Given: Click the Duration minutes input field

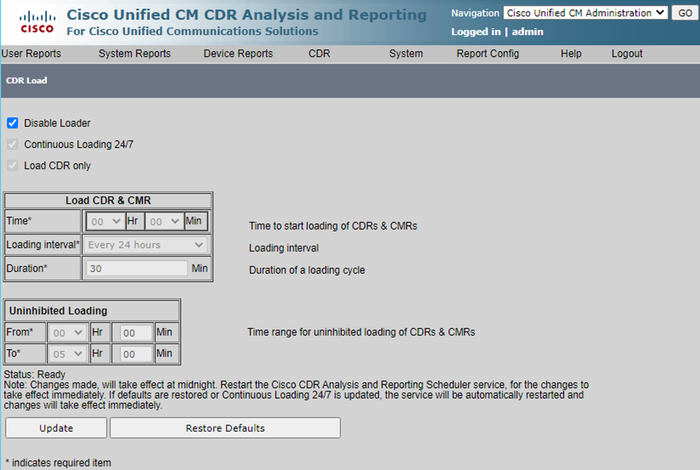Looking at the screenshot, I should [137, 269].
